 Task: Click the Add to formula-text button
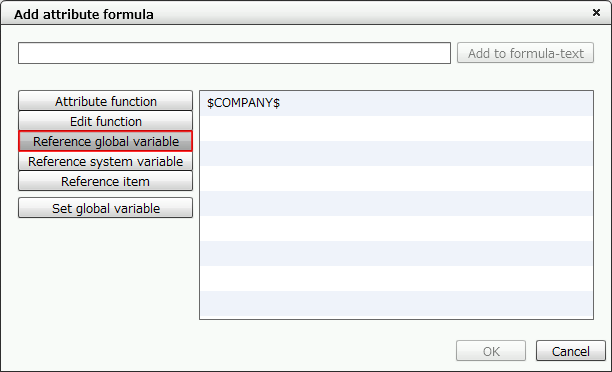(525, 53)
